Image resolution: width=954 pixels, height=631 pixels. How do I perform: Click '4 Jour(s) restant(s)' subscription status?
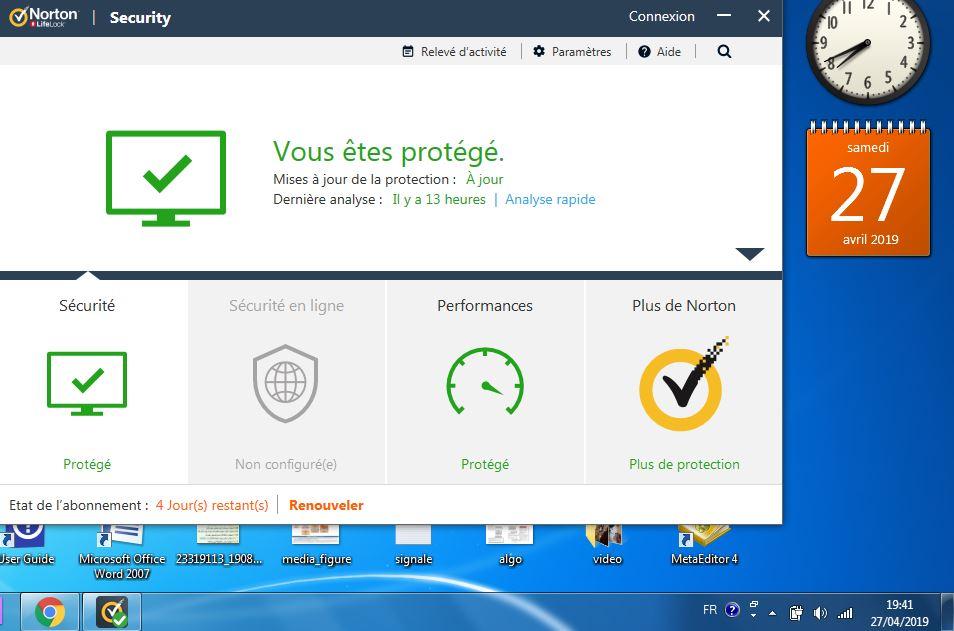click(212, 505)
